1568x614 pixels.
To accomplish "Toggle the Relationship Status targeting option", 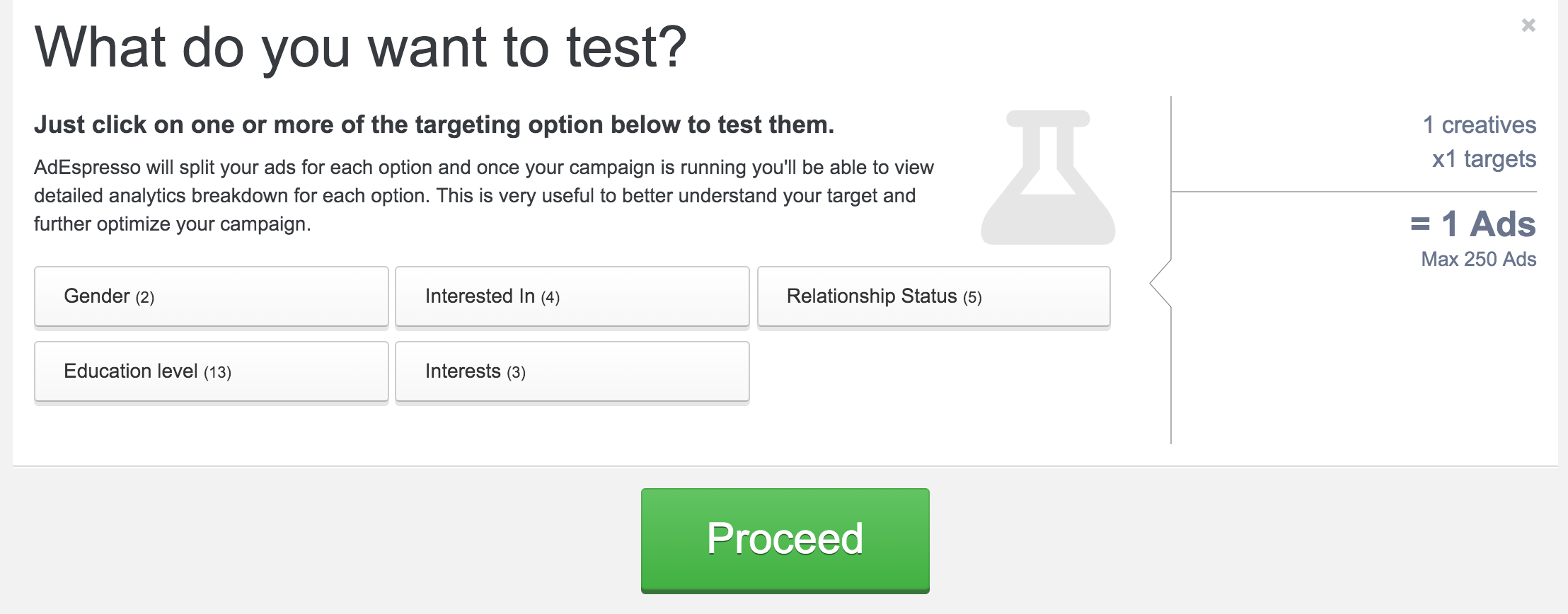I will click(x=934, y=297).
